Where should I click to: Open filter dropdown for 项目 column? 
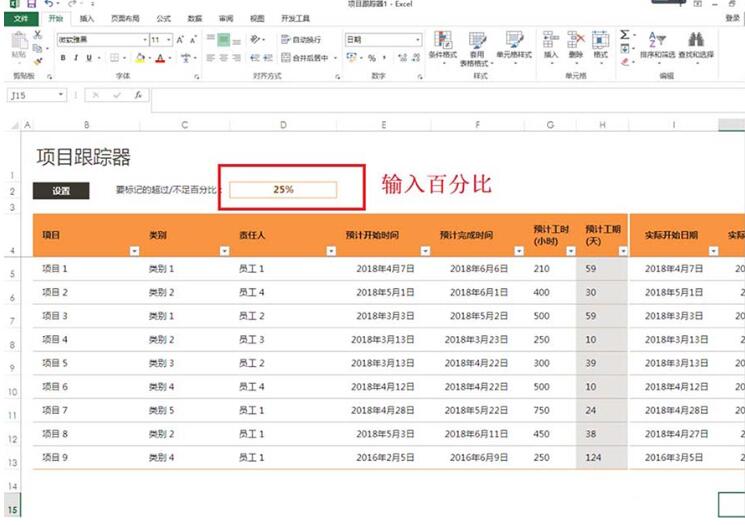134,251
